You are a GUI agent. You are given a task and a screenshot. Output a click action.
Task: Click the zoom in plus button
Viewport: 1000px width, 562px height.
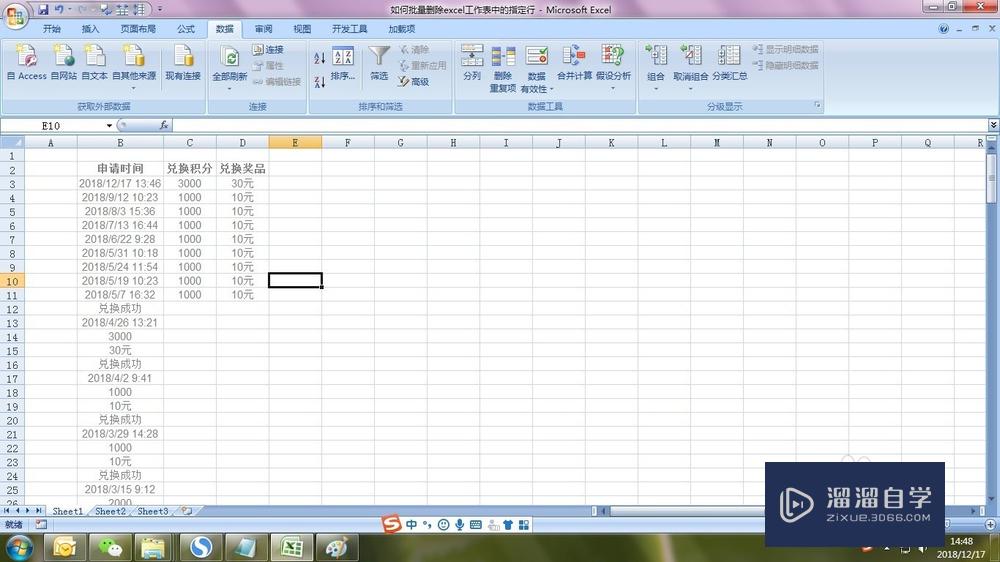(990, 524)
